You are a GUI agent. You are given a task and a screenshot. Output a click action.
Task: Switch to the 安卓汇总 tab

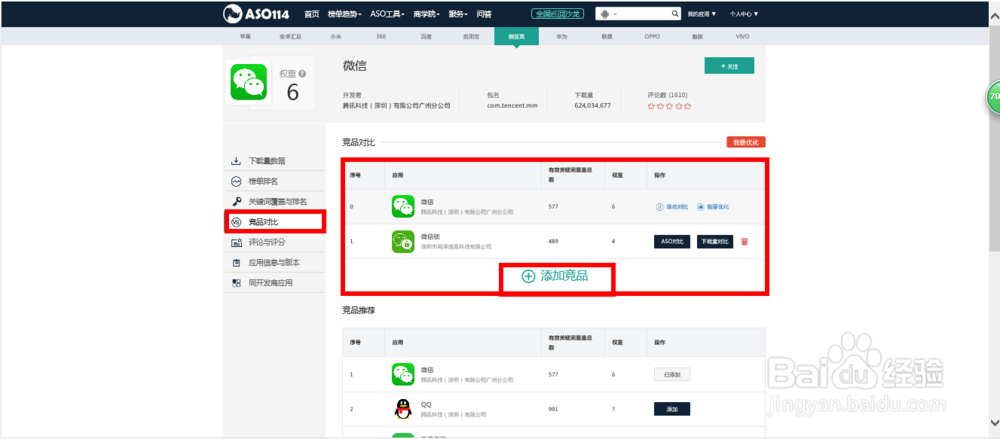click(x=290, y=37)
